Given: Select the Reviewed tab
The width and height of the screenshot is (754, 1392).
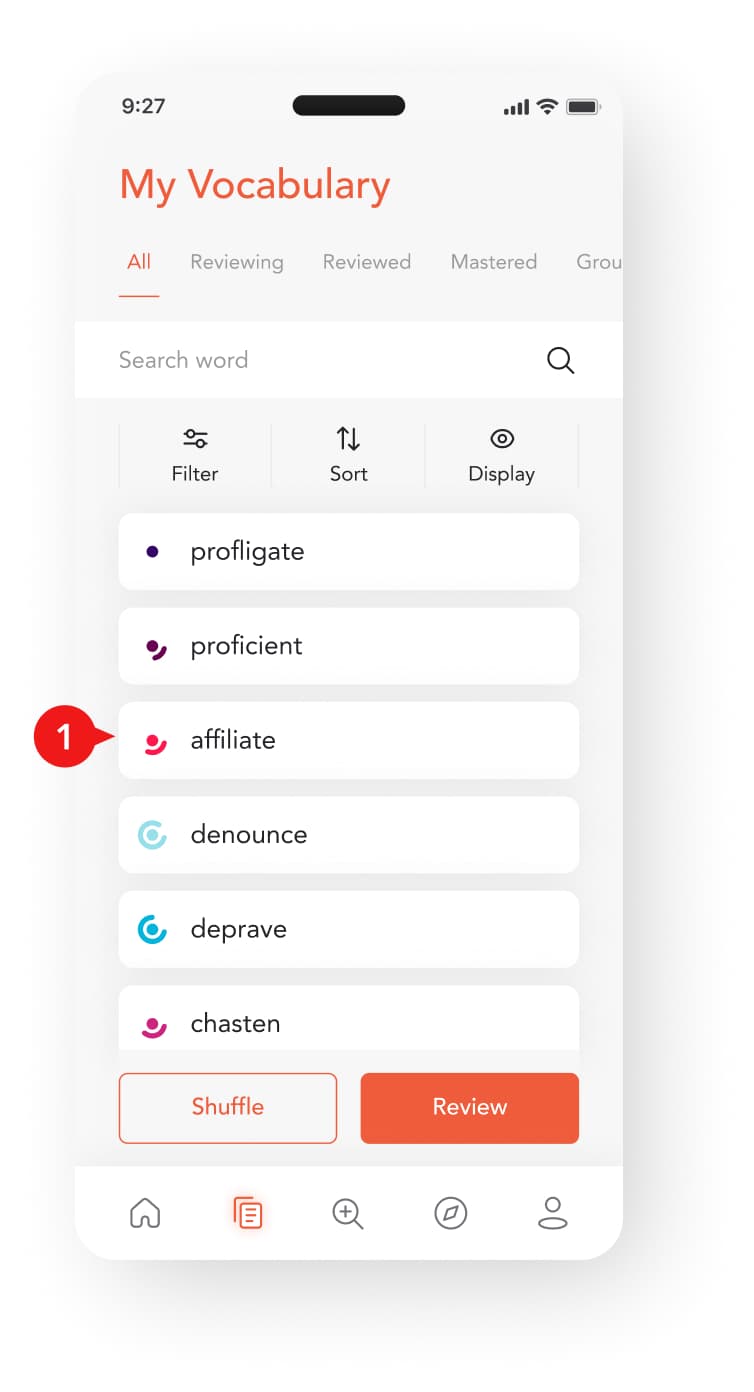Looking at the screenshot, I should [x=366, y=262].
